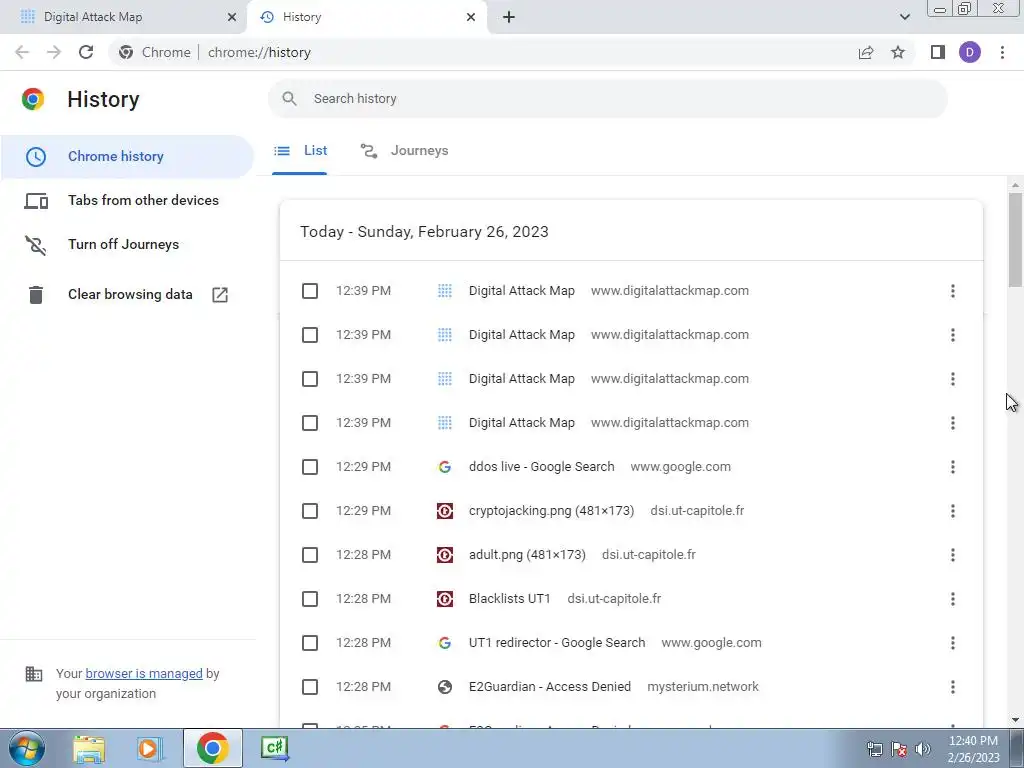Close the History tab

tap(471, 17)
